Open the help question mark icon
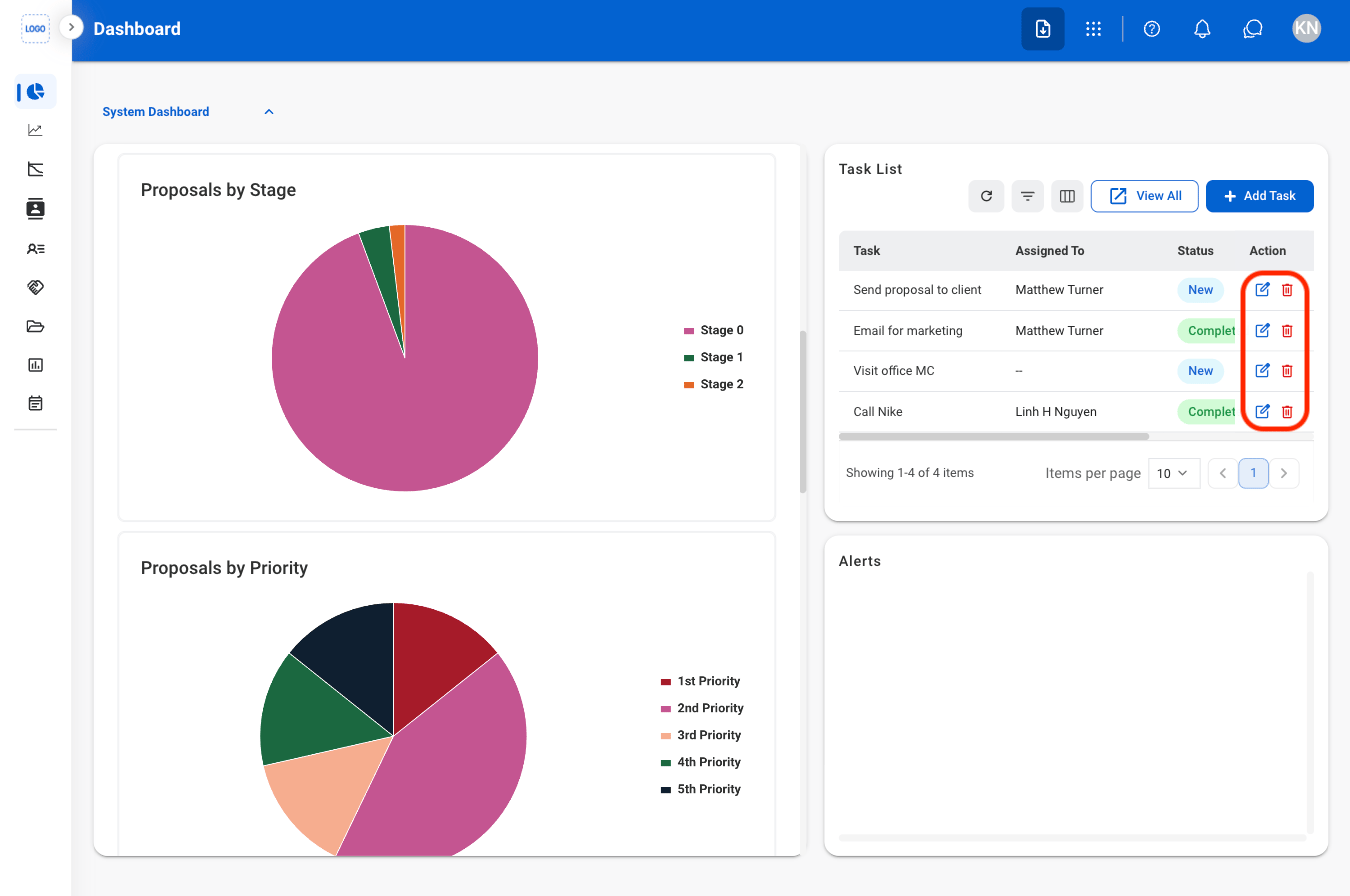Viewport: 1350px width, 896px height. [x=1152, y=29]
